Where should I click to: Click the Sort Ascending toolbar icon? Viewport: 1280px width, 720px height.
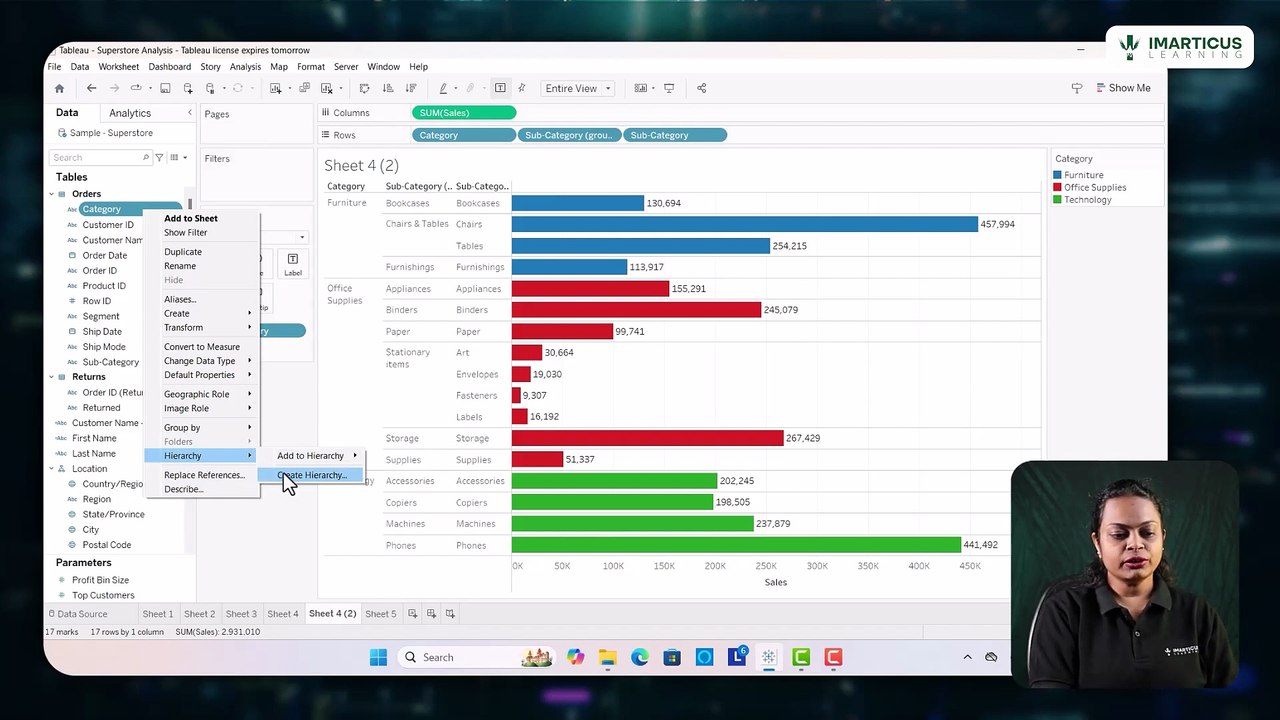click(x=386, y=88)
